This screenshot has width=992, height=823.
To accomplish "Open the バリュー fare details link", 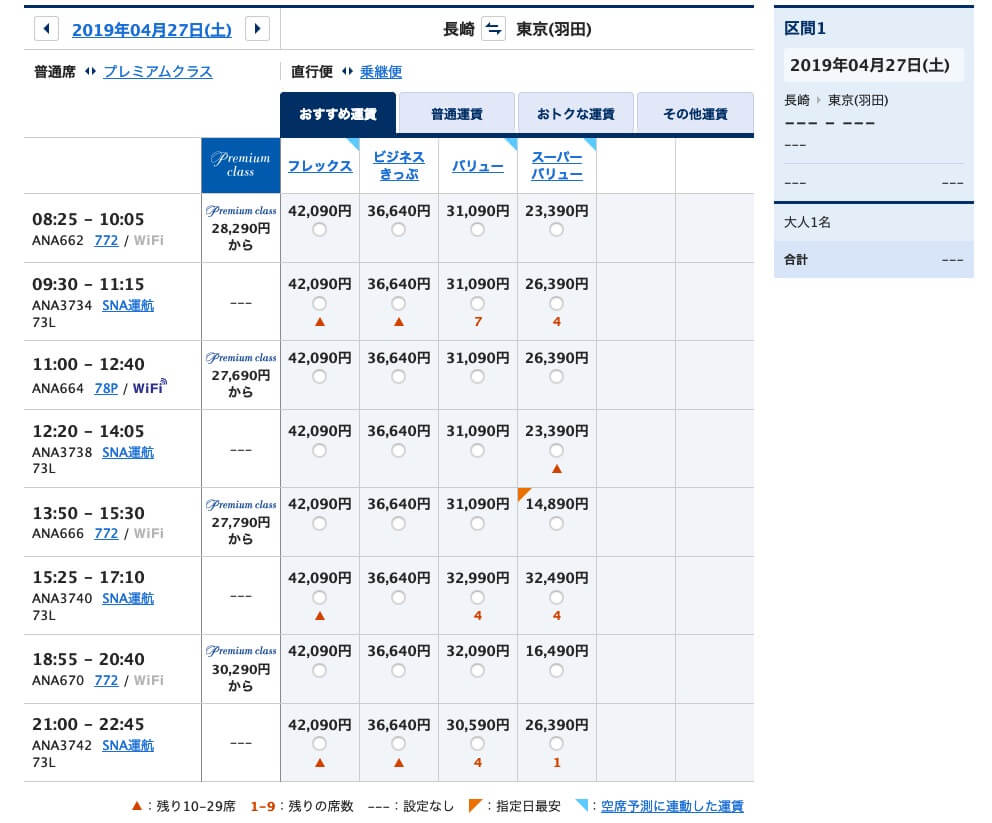I will 478,166.
